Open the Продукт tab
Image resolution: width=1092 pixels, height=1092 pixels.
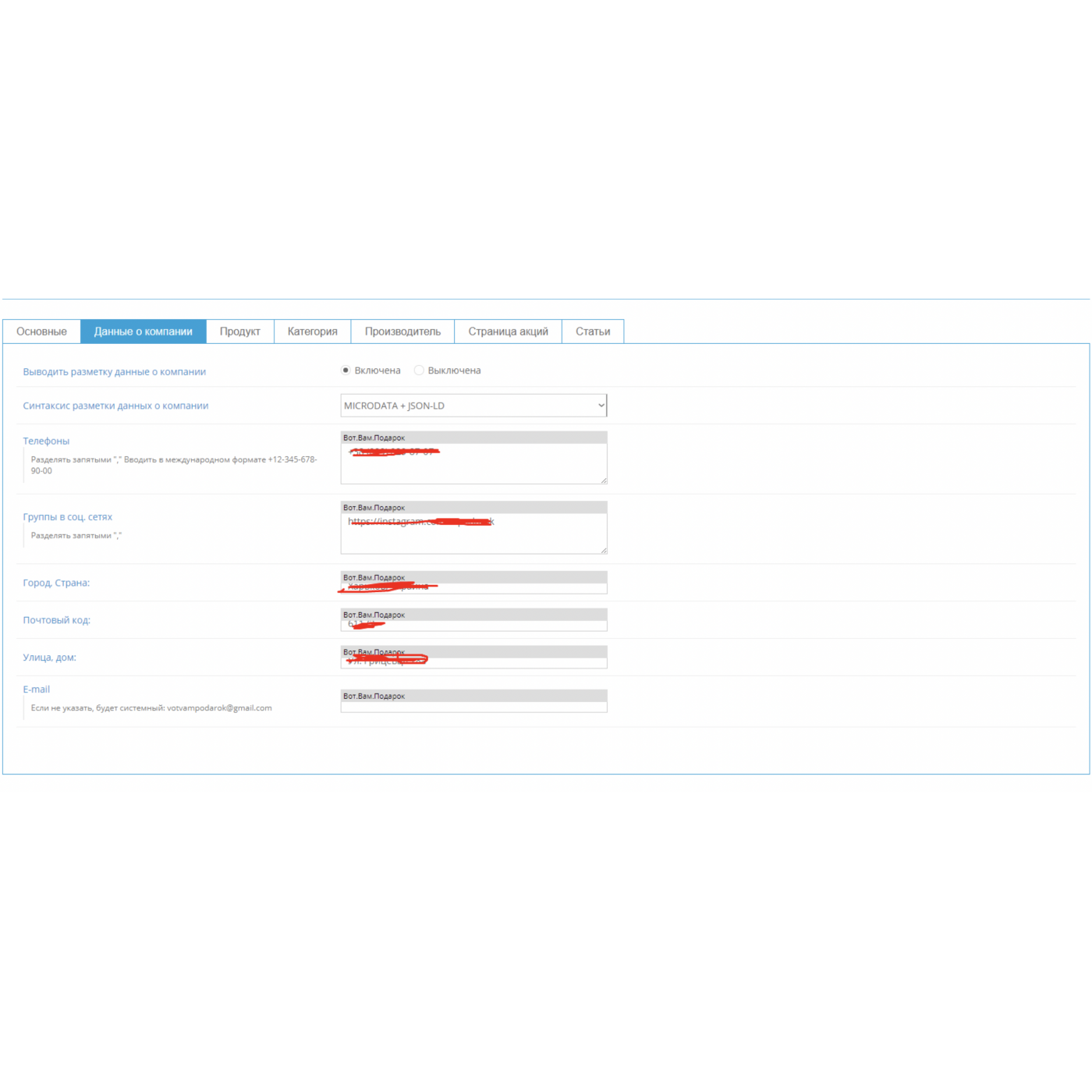tap(239, 331)
